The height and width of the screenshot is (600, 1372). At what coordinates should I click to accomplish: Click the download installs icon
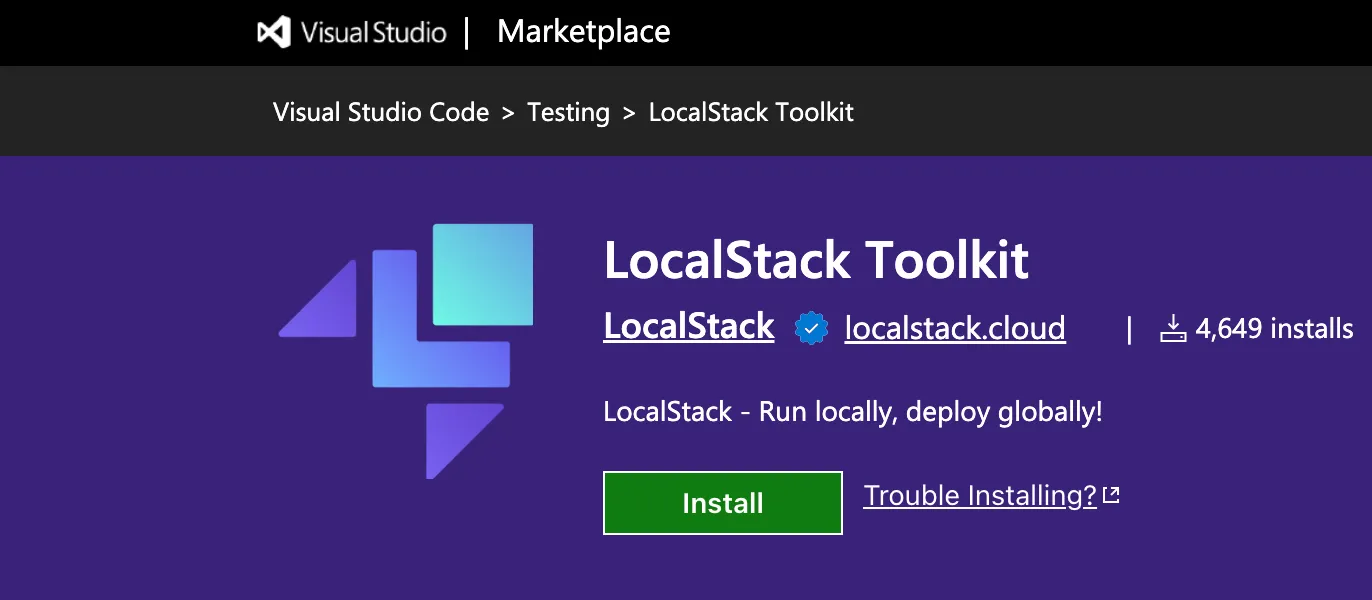[x=1173, y=327]
